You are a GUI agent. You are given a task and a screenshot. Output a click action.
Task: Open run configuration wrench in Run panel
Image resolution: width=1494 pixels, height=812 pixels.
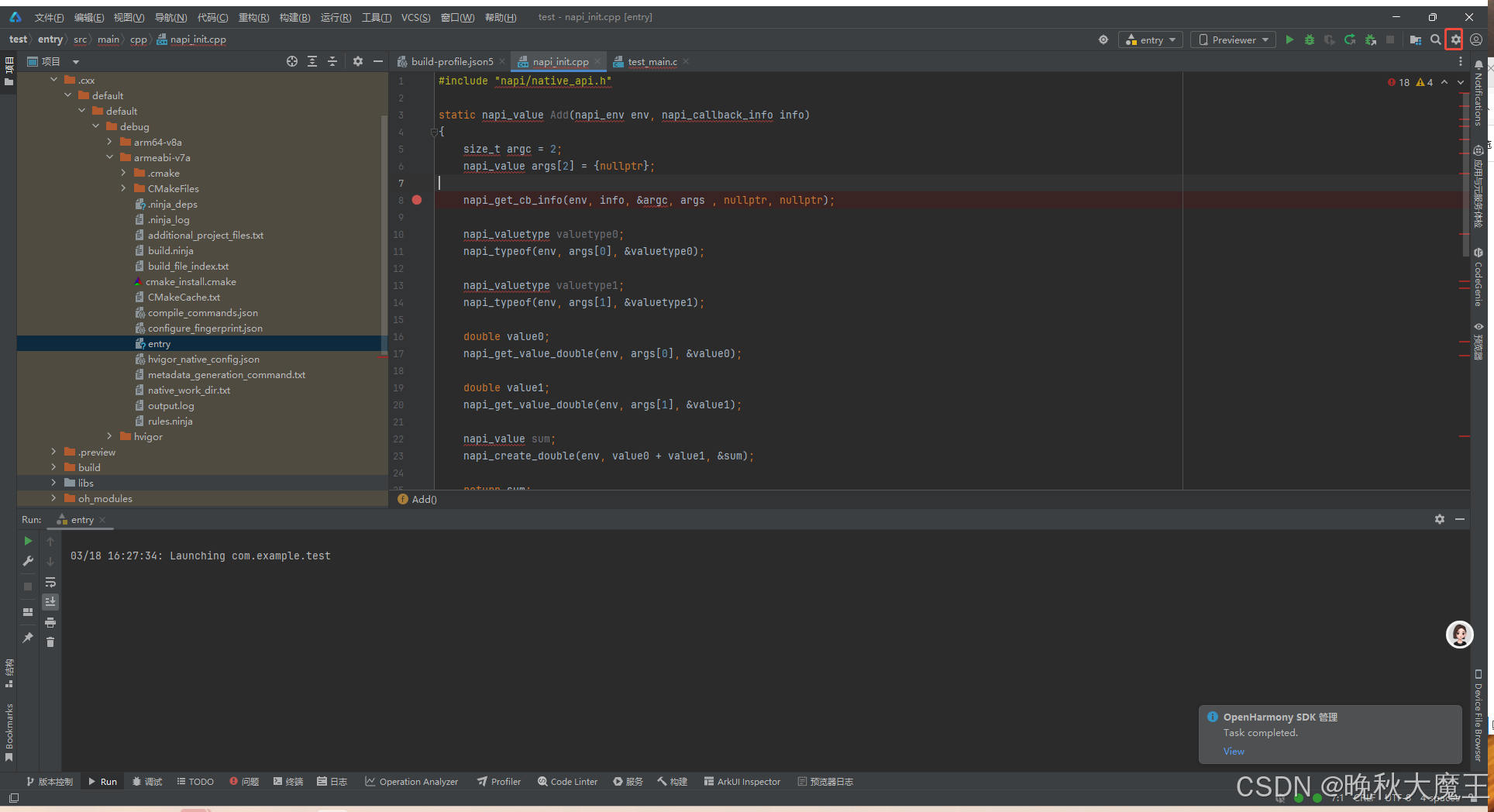(28, 561)
